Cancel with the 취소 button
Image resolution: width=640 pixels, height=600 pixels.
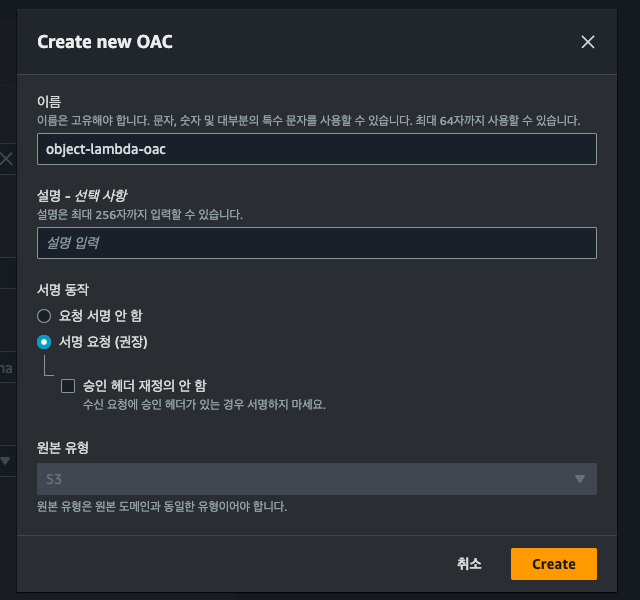[469, 564]
